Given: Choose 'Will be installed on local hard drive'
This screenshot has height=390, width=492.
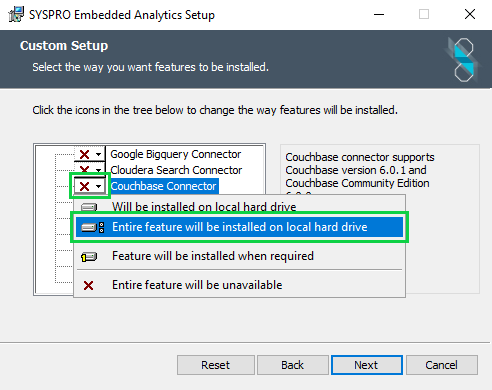Looking at the screenshot, I should [239, 207].
